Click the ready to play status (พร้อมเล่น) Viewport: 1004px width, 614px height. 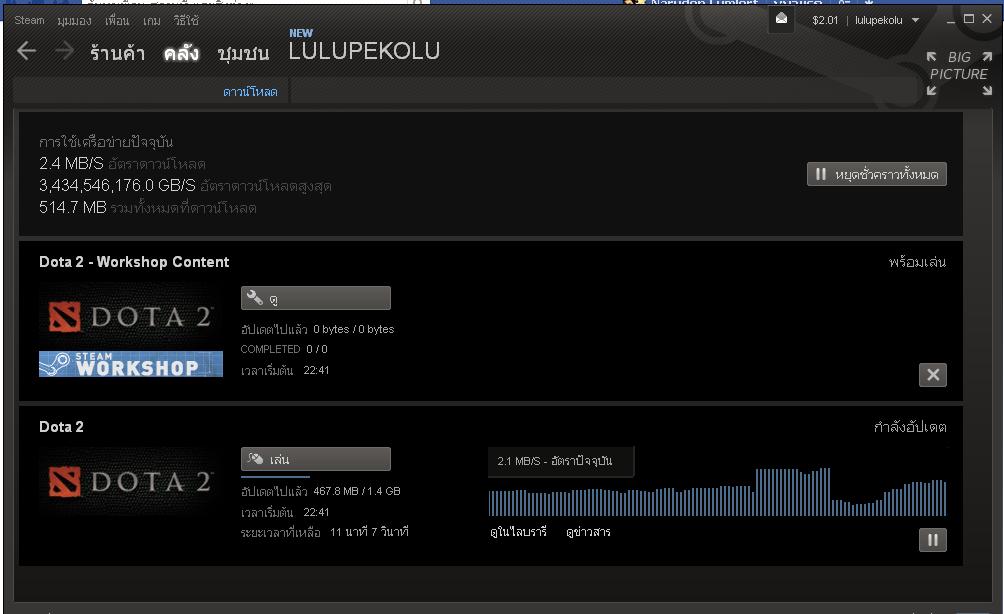[917, 262]
